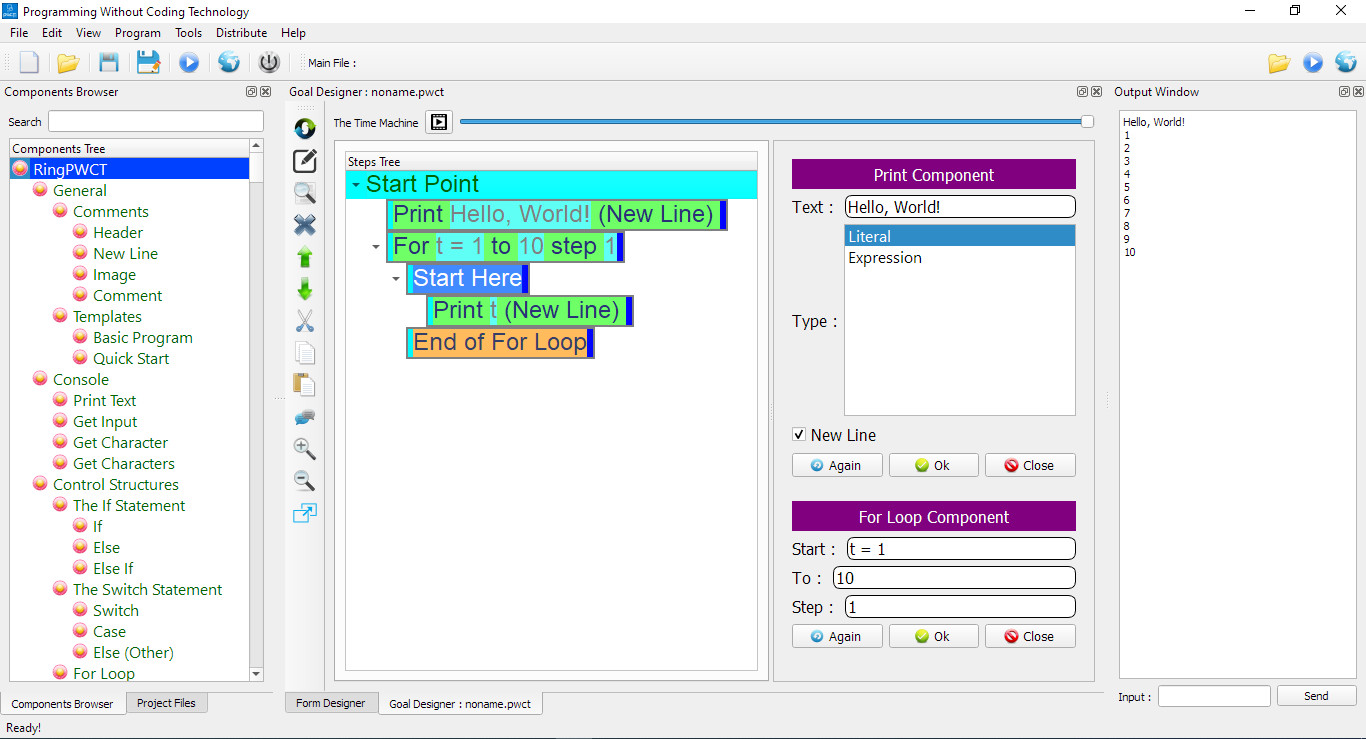This screenshot has width=1366, height=739.
Task: Open the Distribute menu
Action: tap(241, 32)
